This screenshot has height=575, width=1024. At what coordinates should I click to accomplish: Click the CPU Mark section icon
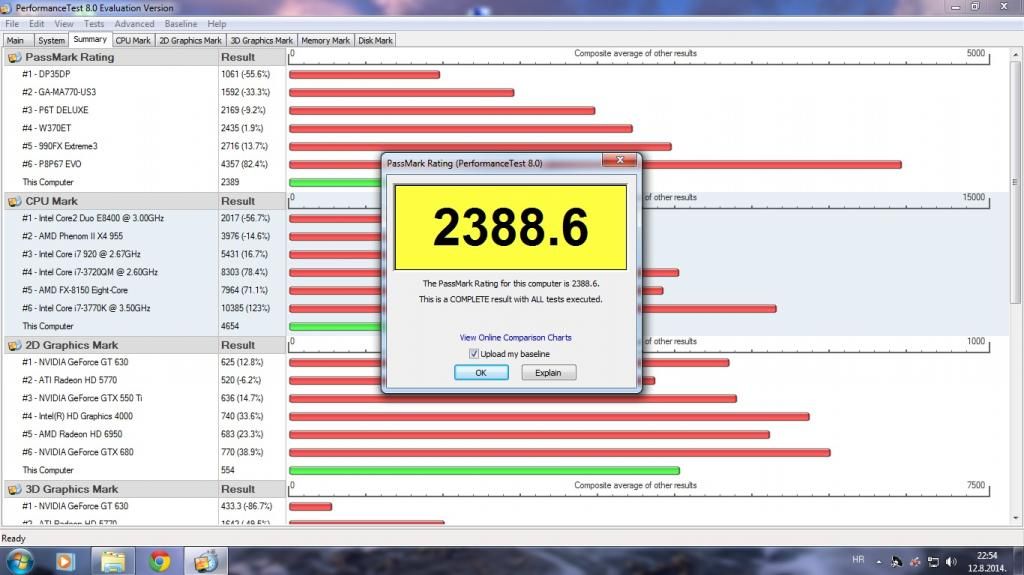pyautogui.click(x=14, y=201)
